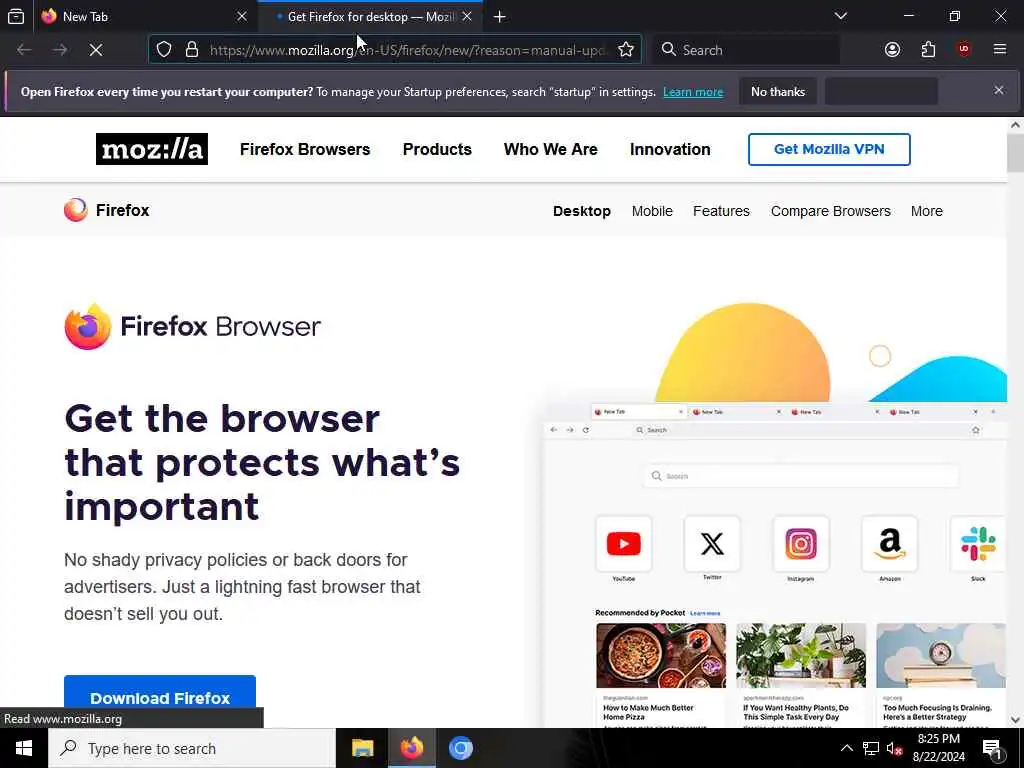Click the healthy plants article thumbnail

pos(801,655)
